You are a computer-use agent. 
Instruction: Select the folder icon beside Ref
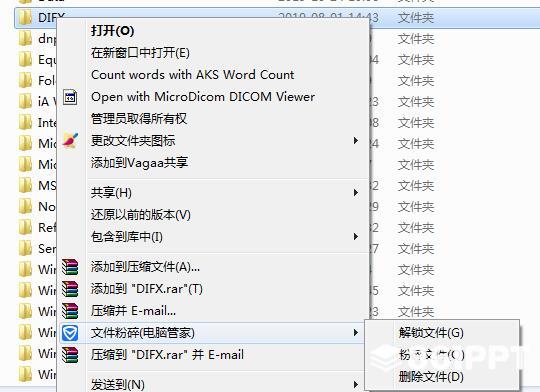point(25,227)
